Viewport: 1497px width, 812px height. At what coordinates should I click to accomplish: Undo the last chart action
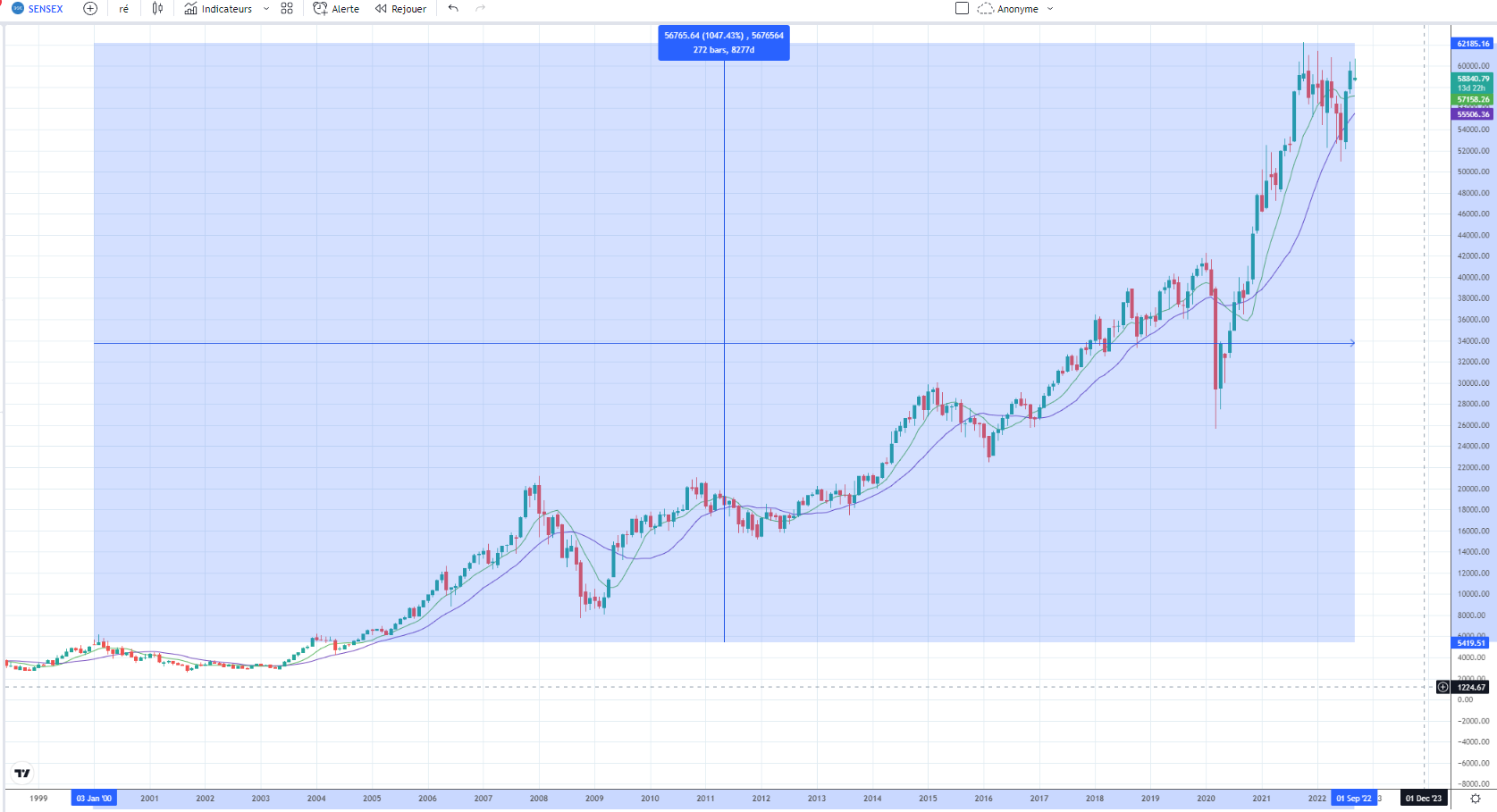(453, 9)
